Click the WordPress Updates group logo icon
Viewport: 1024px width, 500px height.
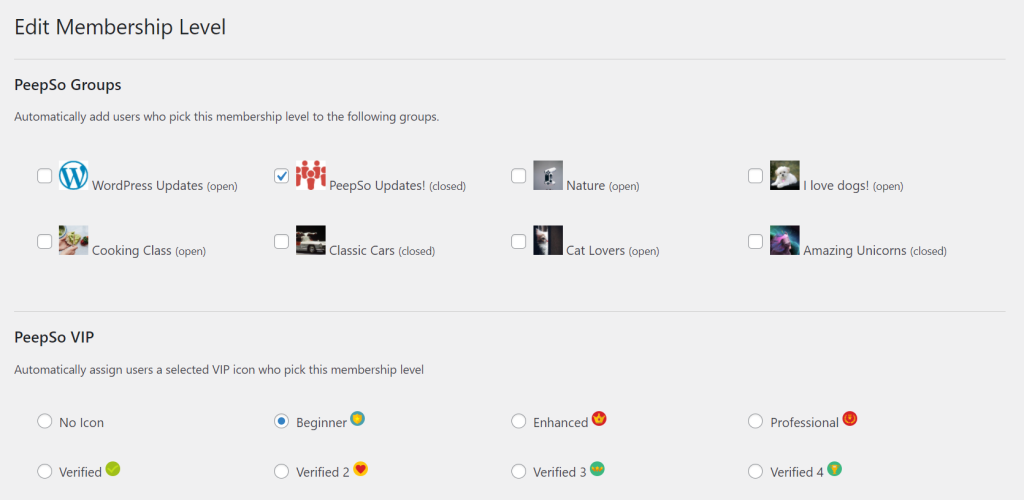(x=73, y=176)
